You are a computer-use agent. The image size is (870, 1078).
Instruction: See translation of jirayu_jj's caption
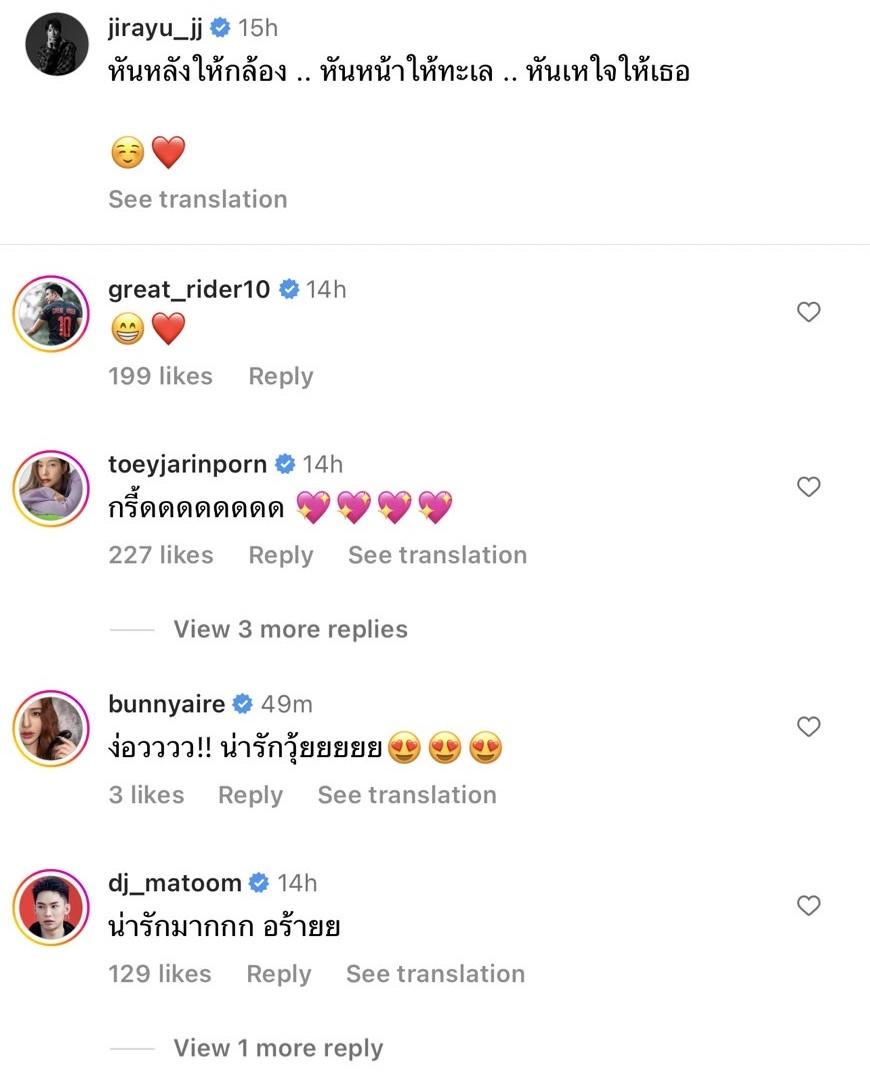(197, 199)
